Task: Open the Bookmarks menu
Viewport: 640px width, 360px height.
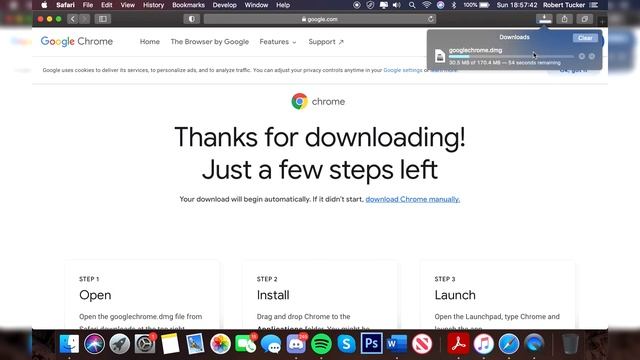Action: coord(188,5)
